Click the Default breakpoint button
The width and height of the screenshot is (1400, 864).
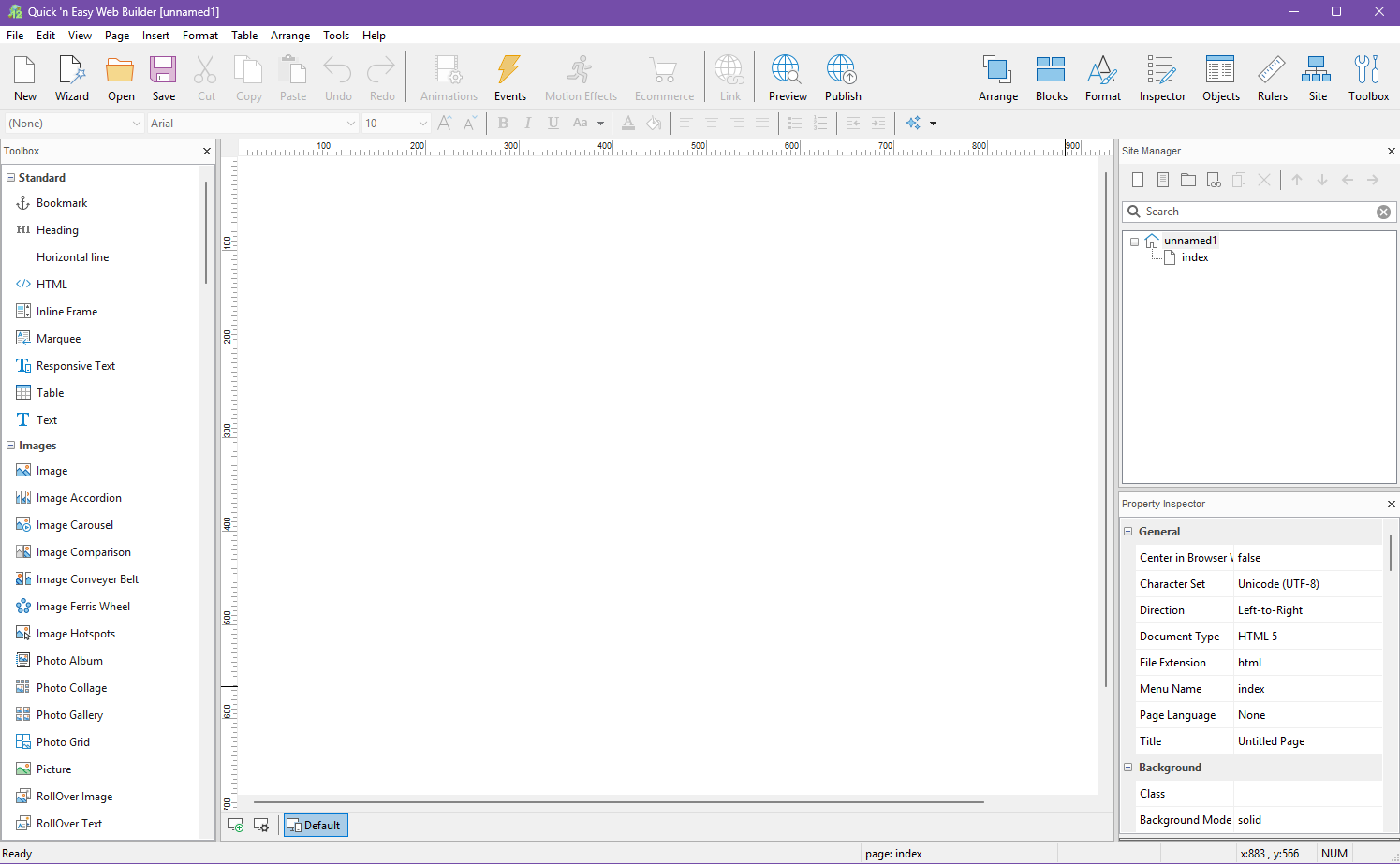pos(315,825)
